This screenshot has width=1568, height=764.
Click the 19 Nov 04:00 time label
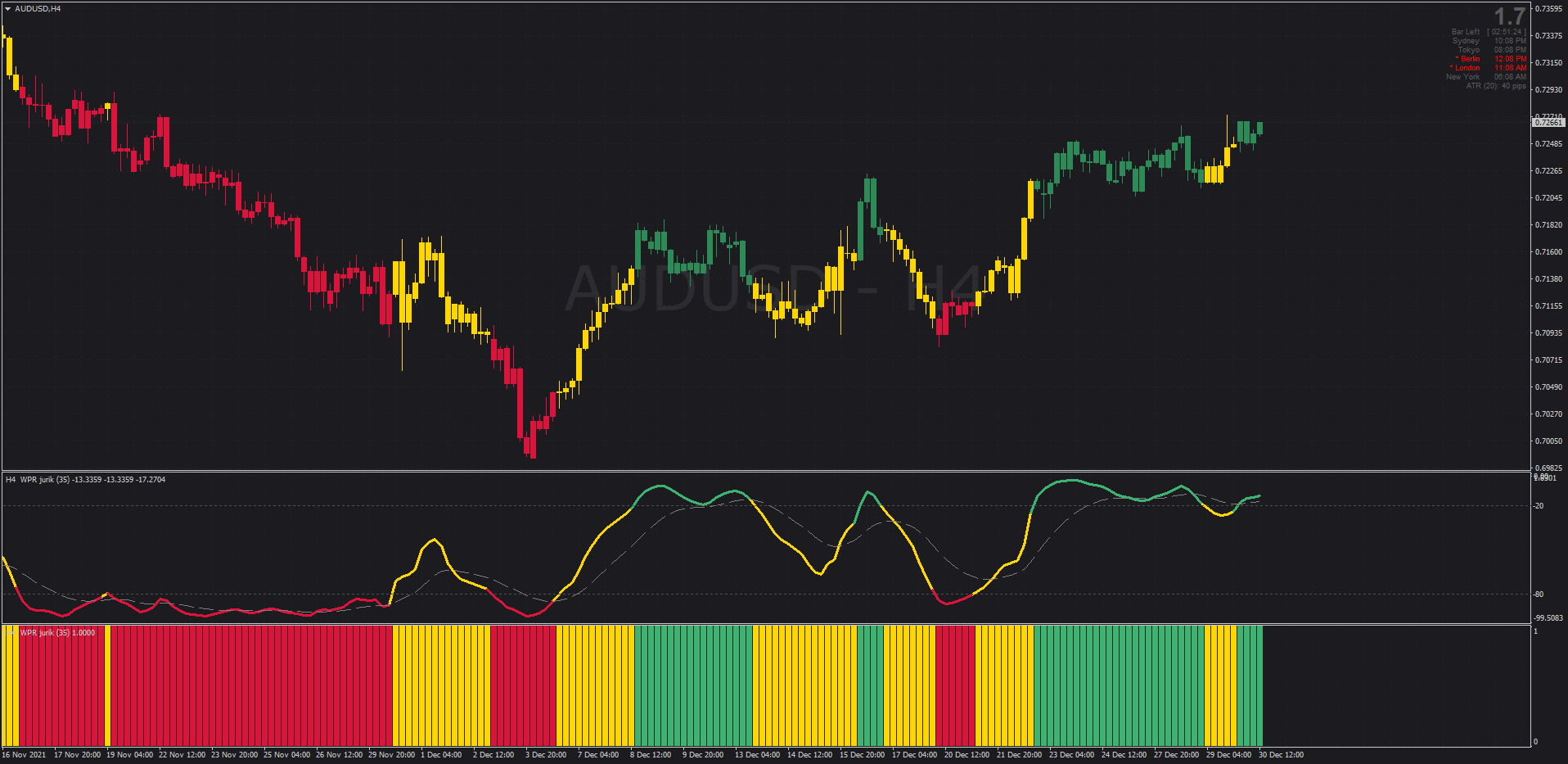coord(130,755)
